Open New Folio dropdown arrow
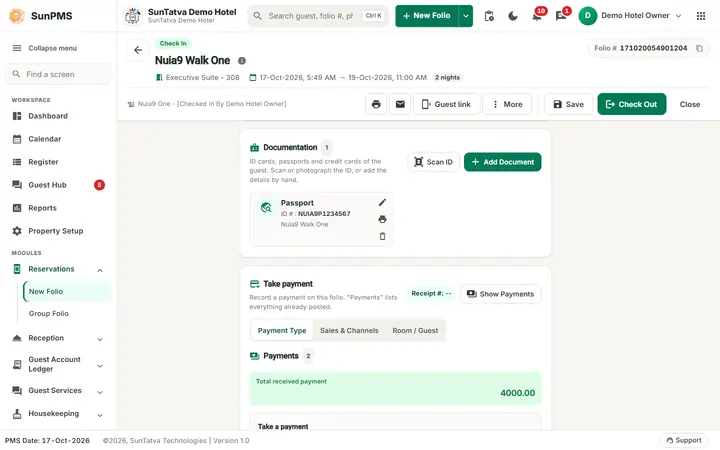Screen dimensions: 720x450 tap(466, 16)
